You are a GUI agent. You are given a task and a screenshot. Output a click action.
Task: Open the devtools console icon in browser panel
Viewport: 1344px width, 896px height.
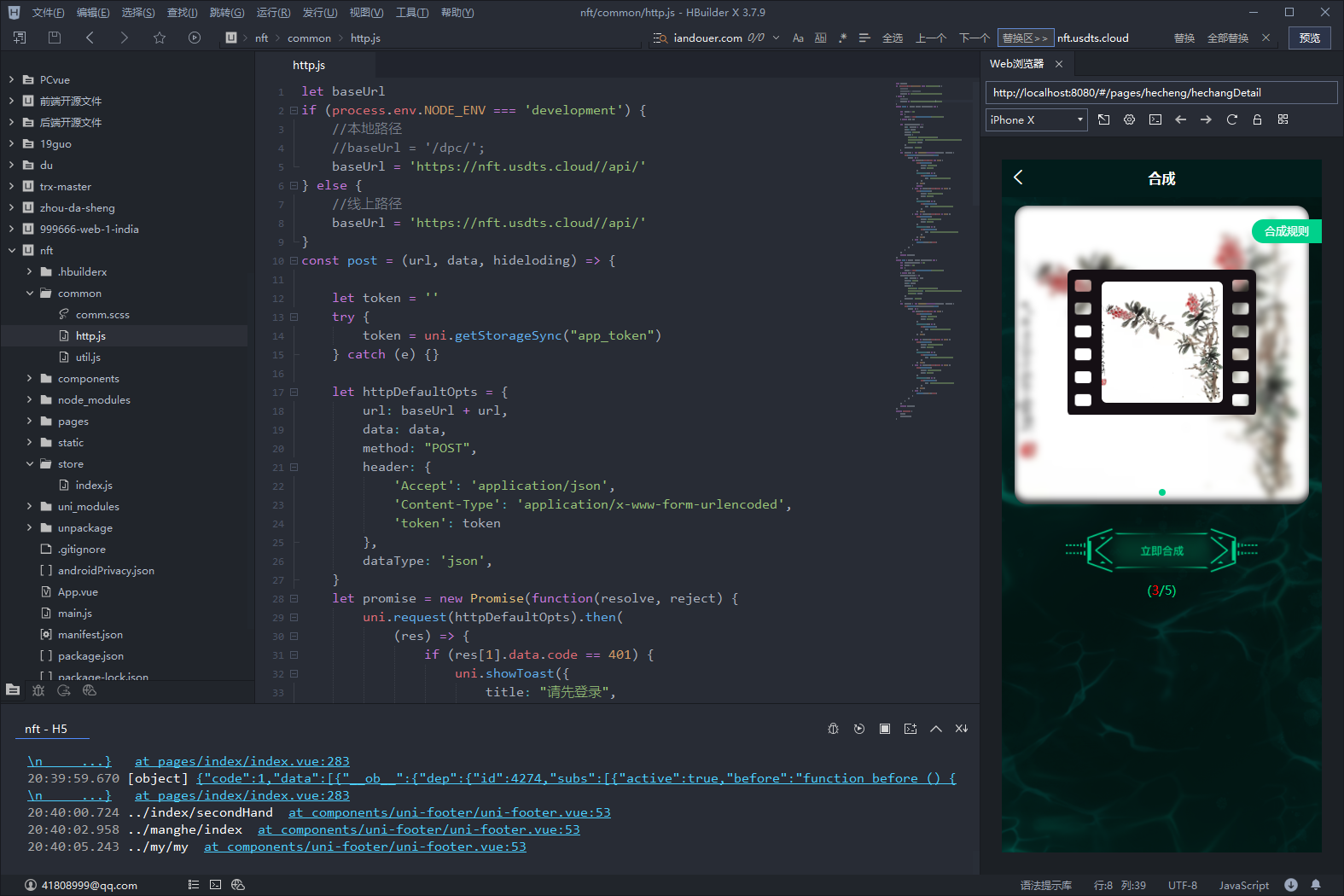[1155, 119]
